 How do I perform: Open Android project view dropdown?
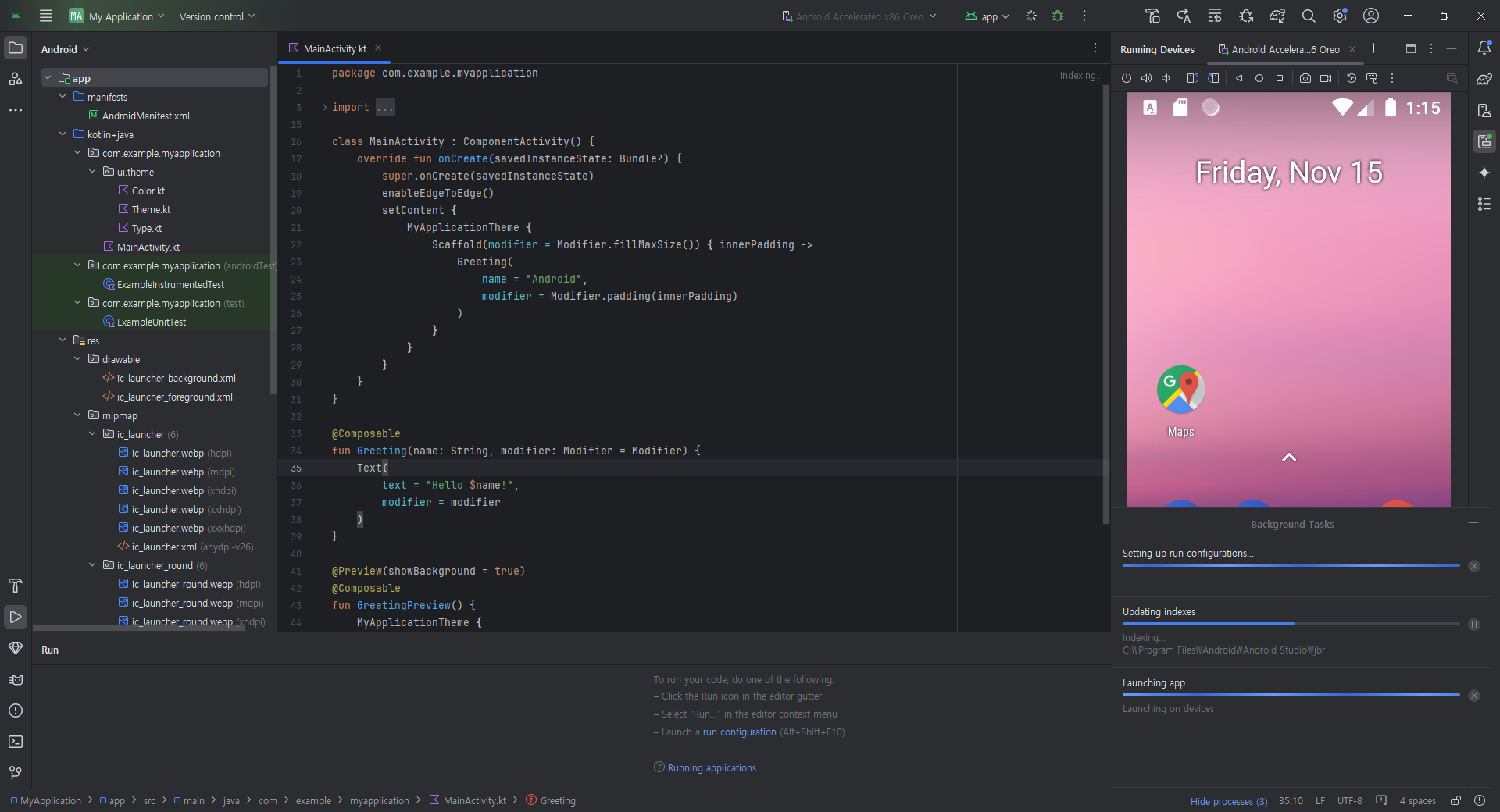pos(66,49)
